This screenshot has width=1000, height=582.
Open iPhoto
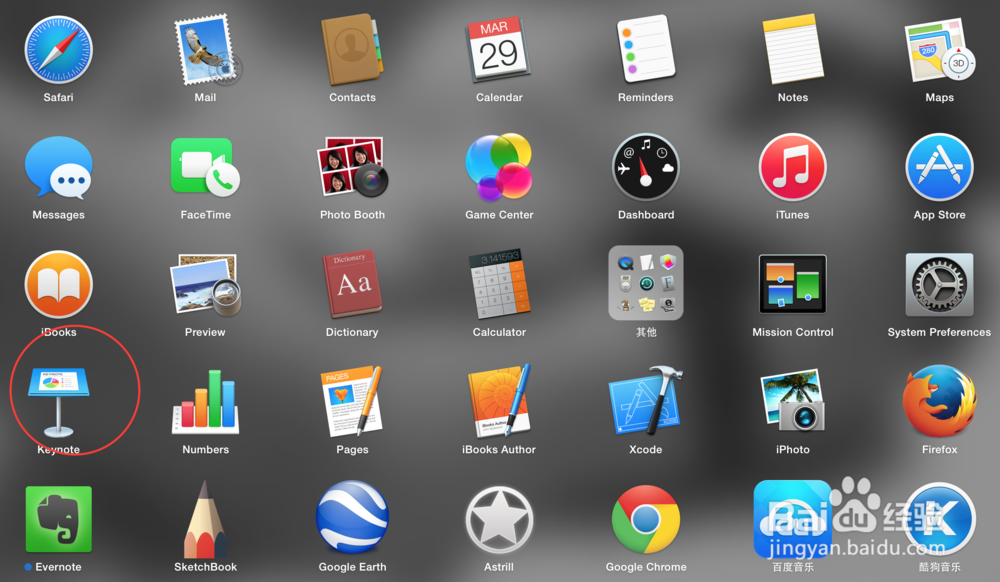[x=793, y=400]
